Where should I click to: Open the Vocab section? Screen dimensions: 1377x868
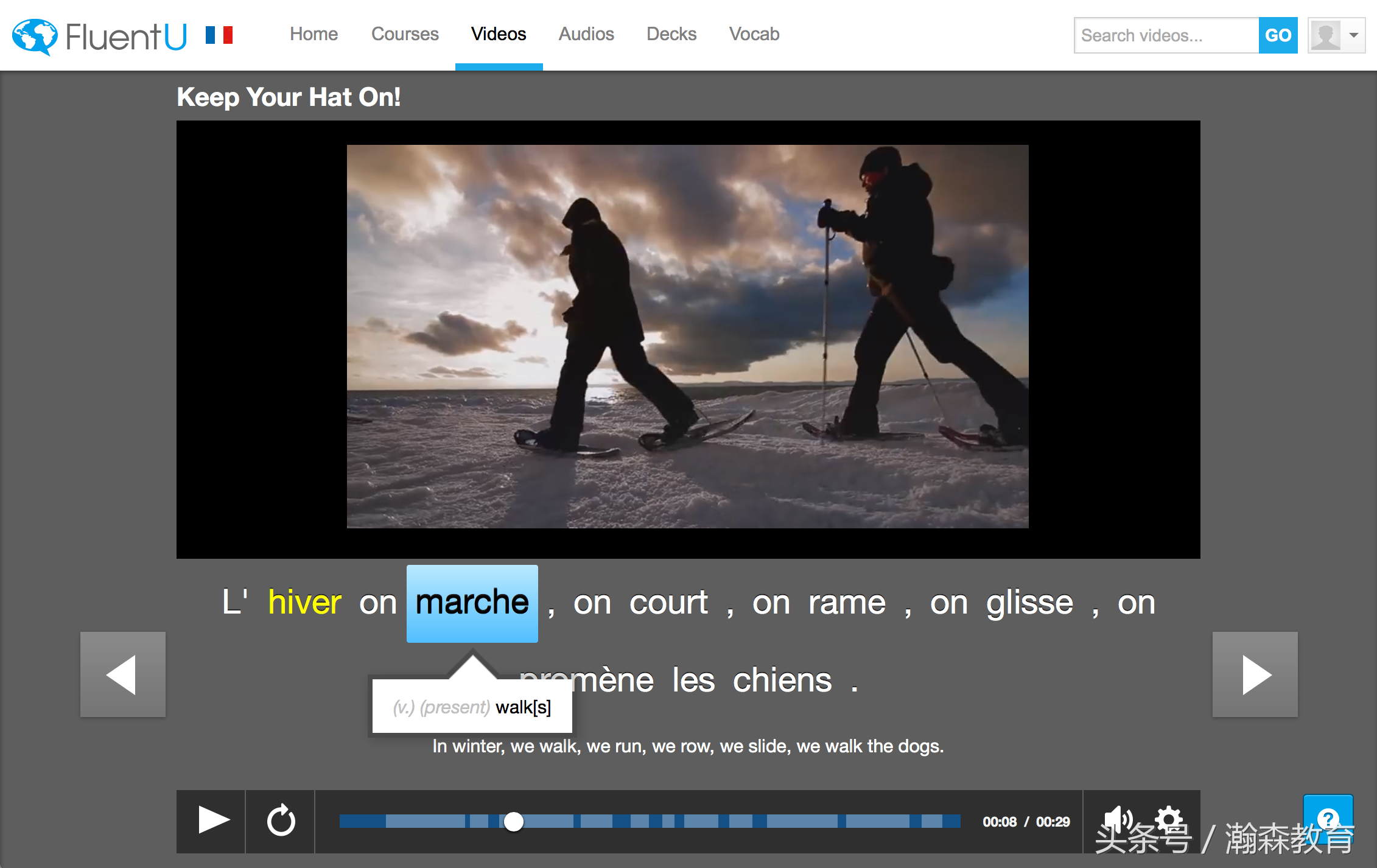coord(754,34)
